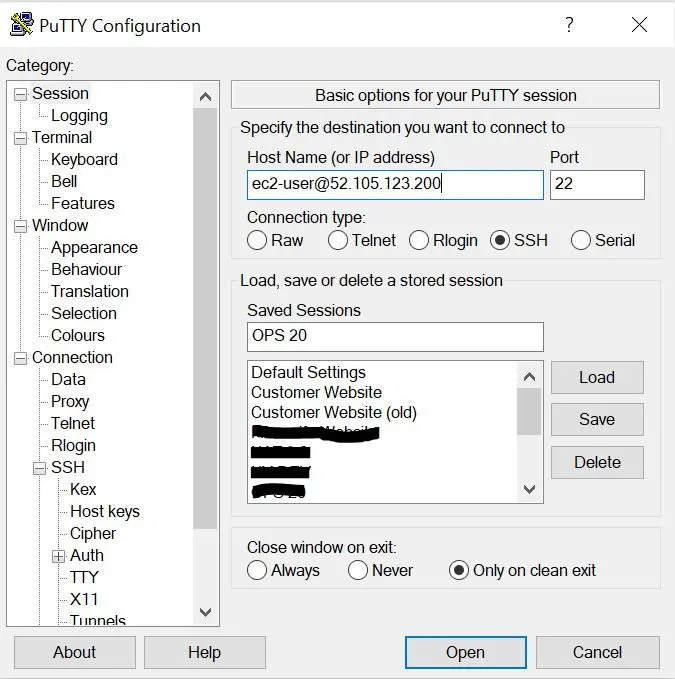Image resolution: width=675 pixels, height=679 pixels.
Task: Click the Load session button
Action: [x=597, y=378]
